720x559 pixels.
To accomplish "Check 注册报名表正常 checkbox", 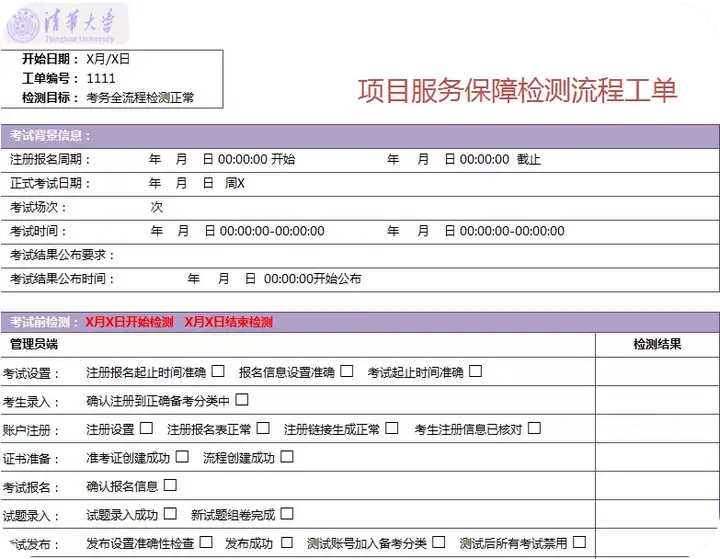I will coord(263,428).
